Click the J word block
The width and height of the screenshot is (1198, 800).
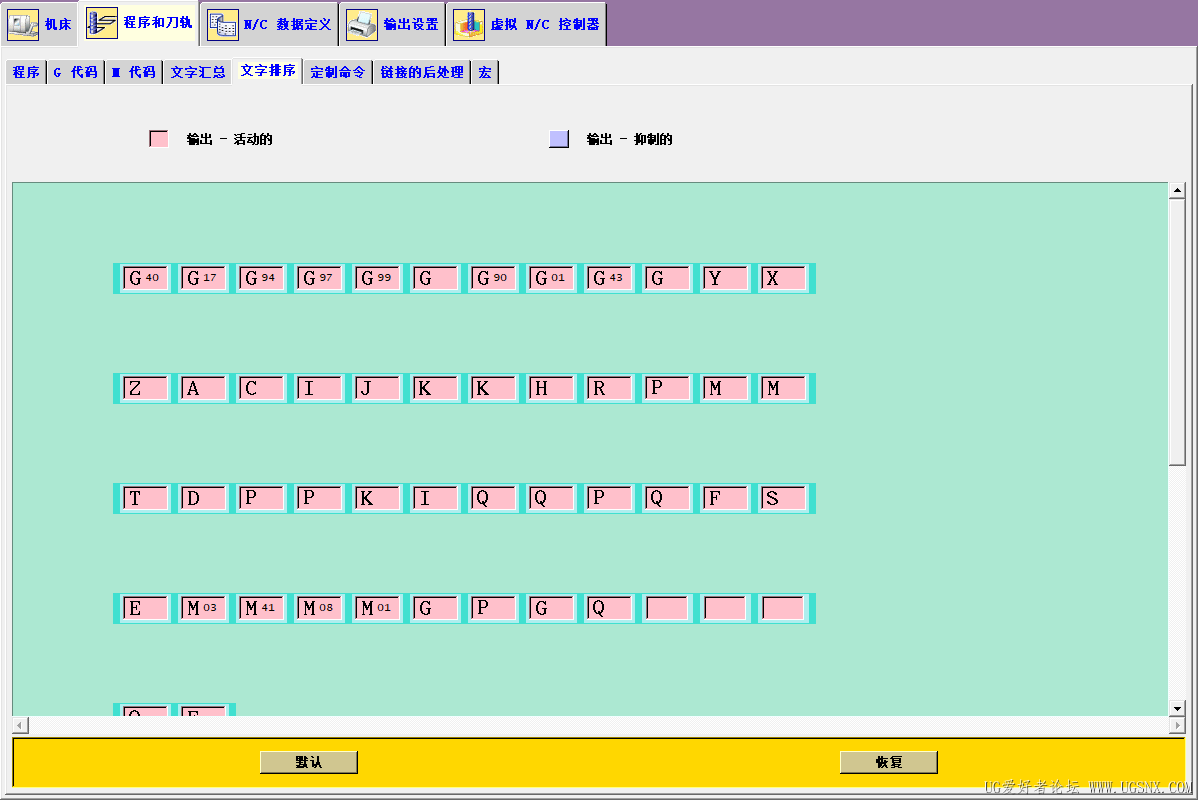coord(377,388)
